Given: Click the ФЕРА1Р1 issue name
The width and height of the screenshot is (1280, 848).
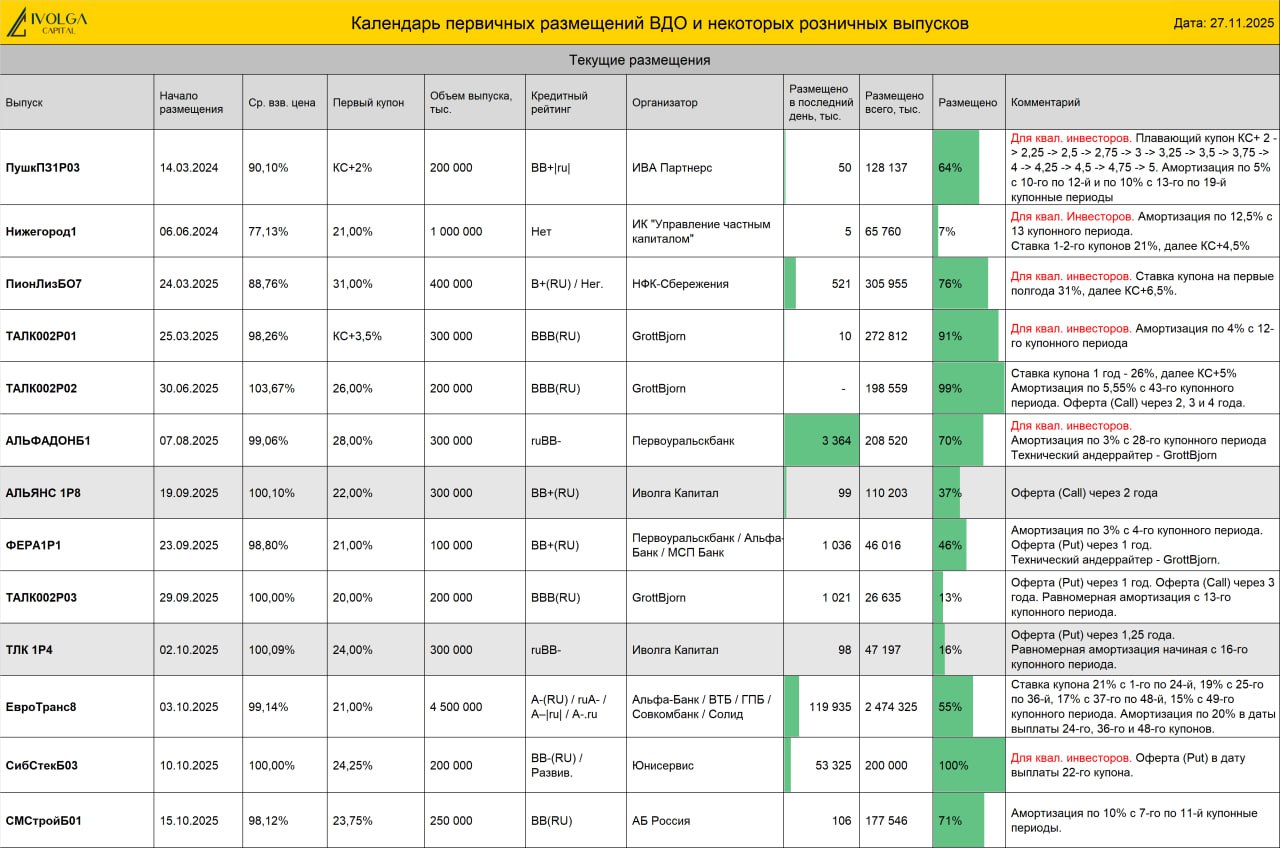Looking at the screenshot, I should click(34, 545).
